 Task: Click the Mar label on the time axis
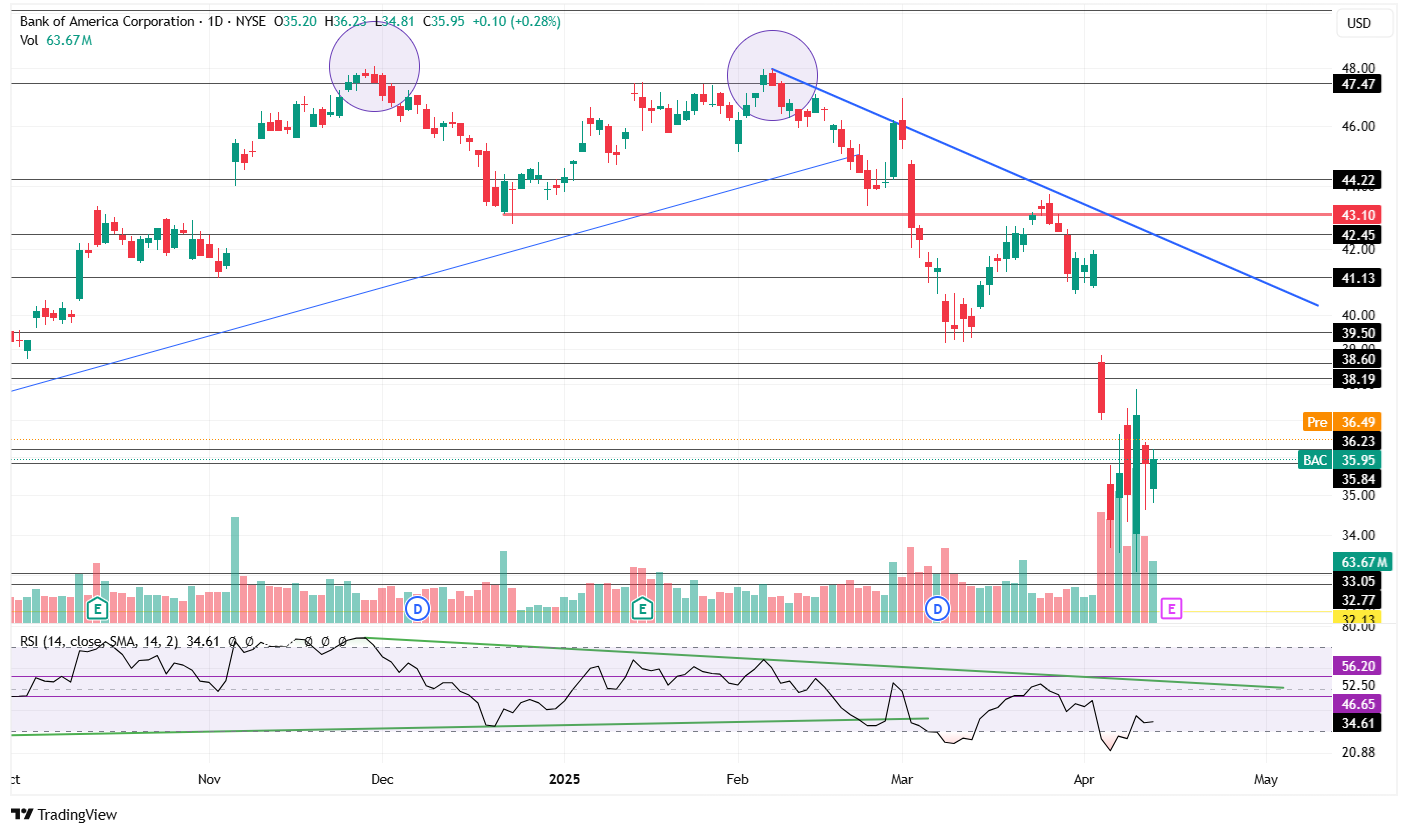(903, 777)
